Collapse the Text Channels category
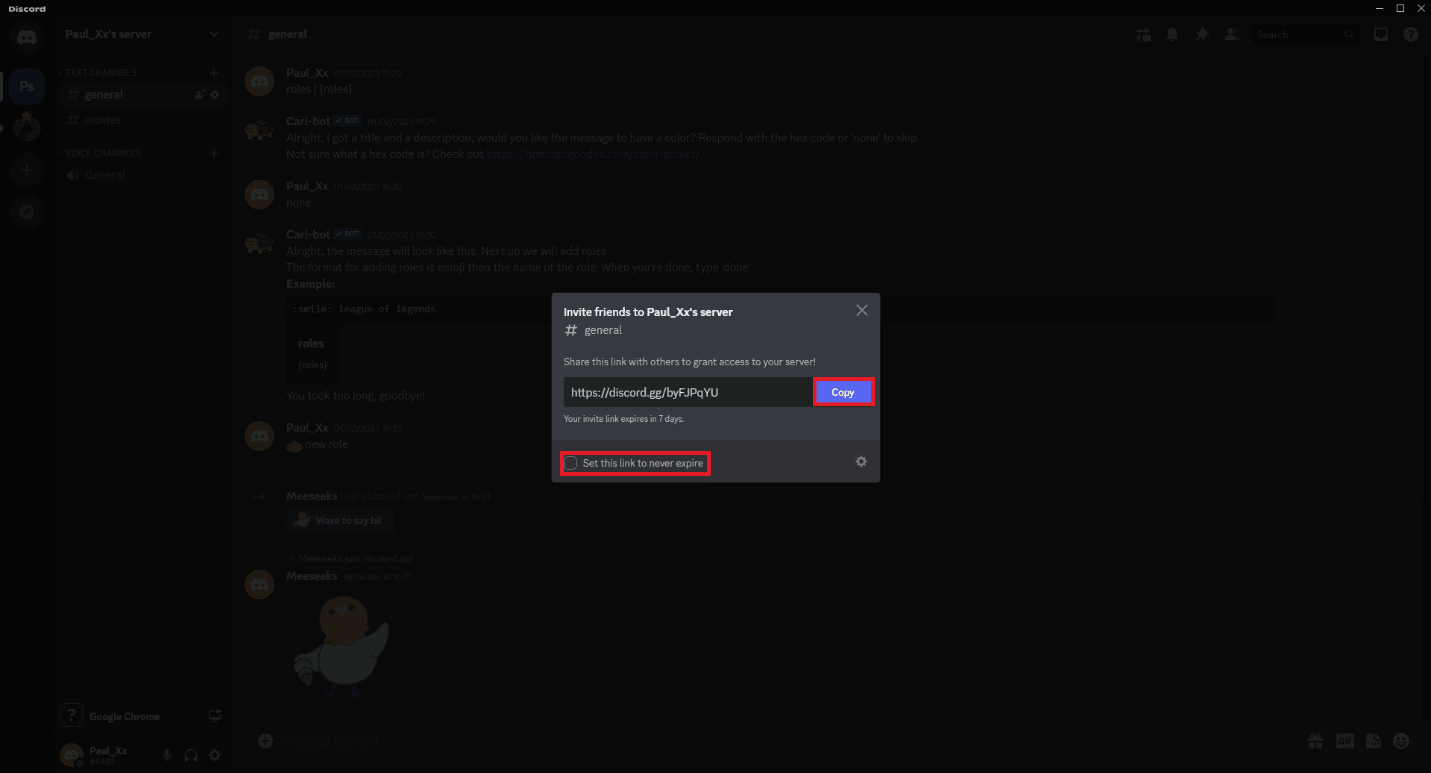The image size is (1431, 773). click(100, 73)
